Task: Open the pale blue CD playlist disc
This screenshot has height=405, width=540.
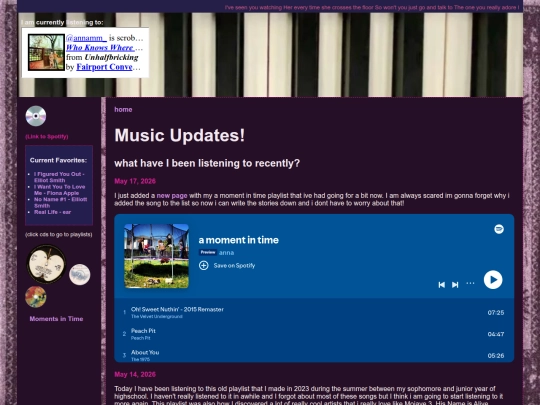Action: 80,274
